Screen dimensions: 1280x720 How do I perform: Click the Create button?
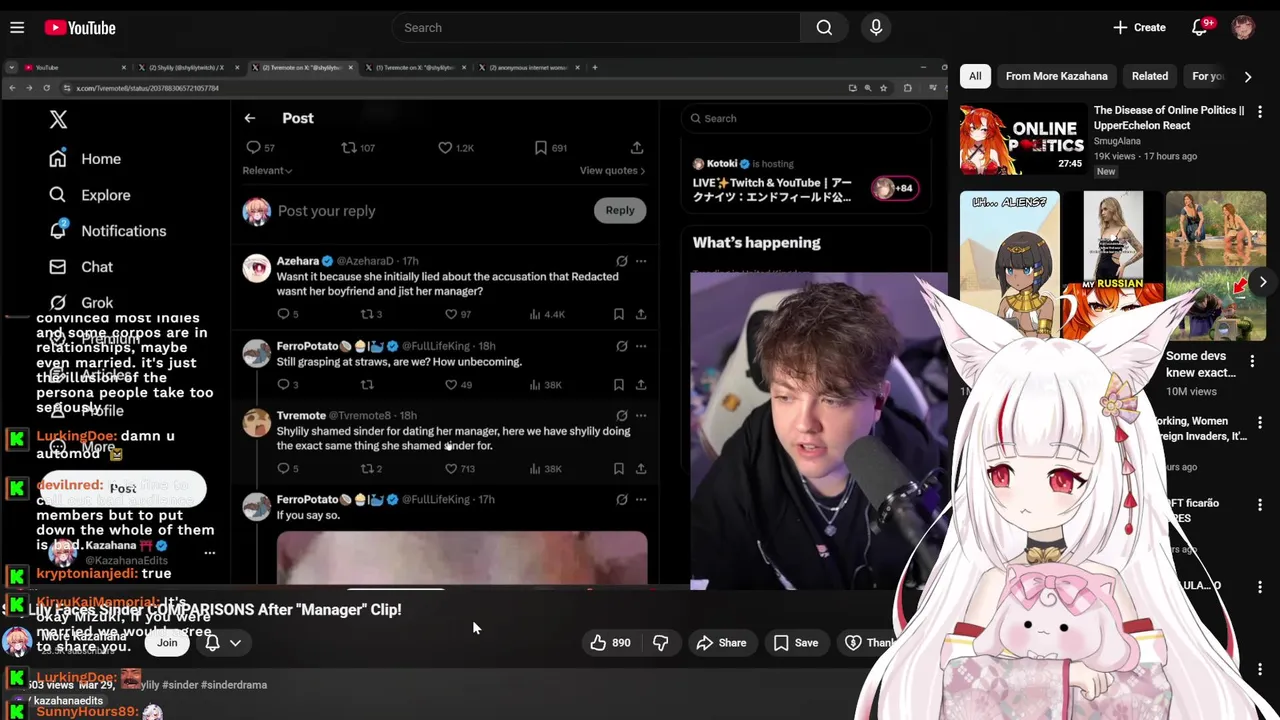(x=1139, y=28)
